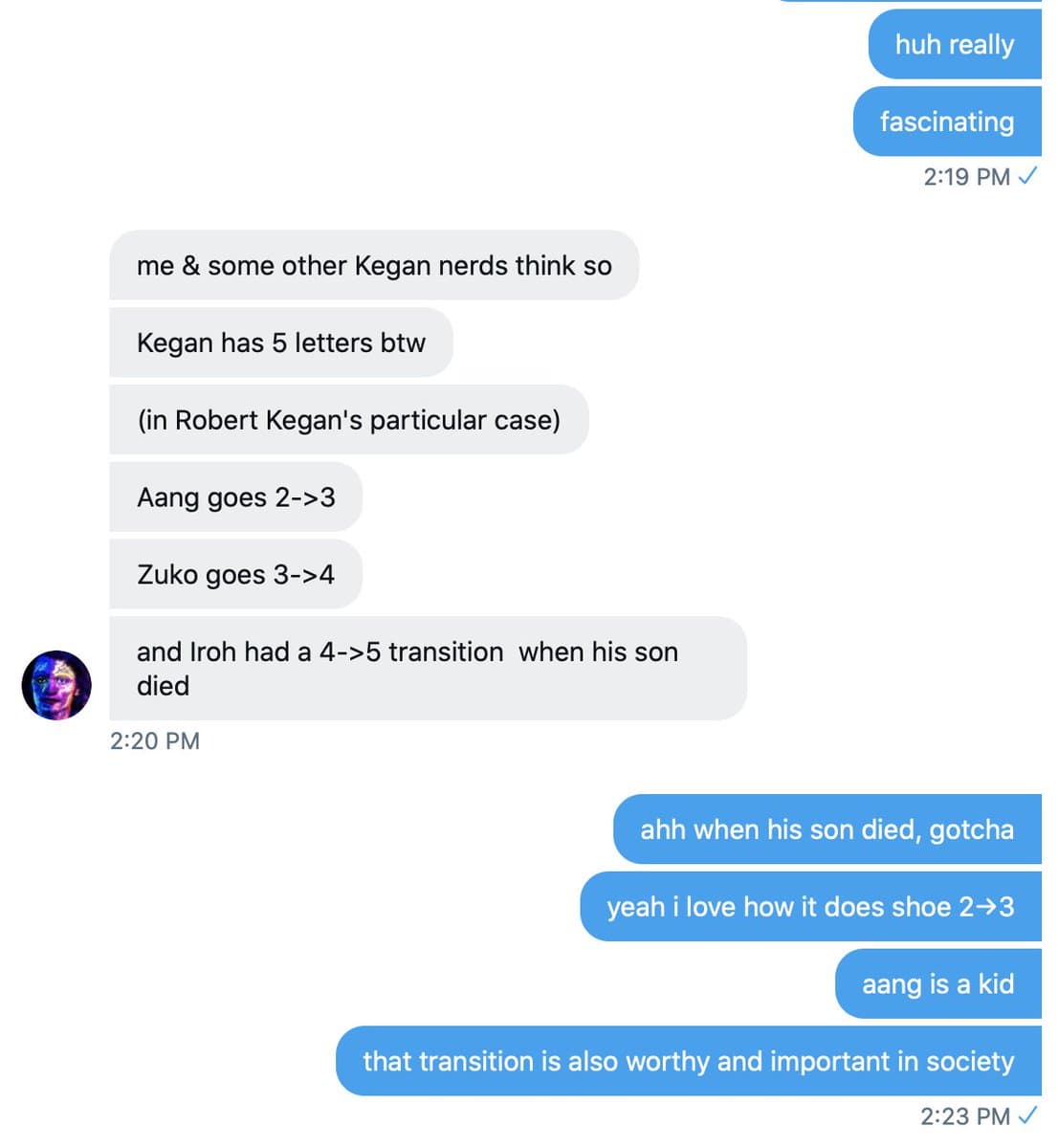Image resolution: width=1058 pixels, height=1148 pixels.
Task: Click the 2:19 PM delivered checkmark
Action: (x=1027, y=176)
